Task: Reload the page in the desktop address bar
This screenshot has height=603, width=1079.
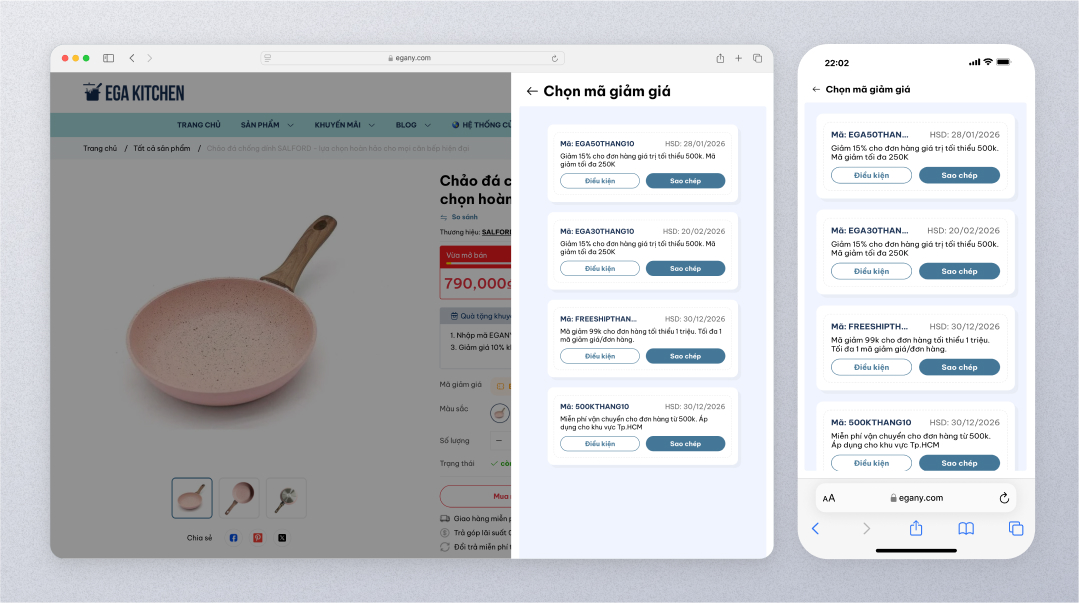Action: (x=555, y=59)
